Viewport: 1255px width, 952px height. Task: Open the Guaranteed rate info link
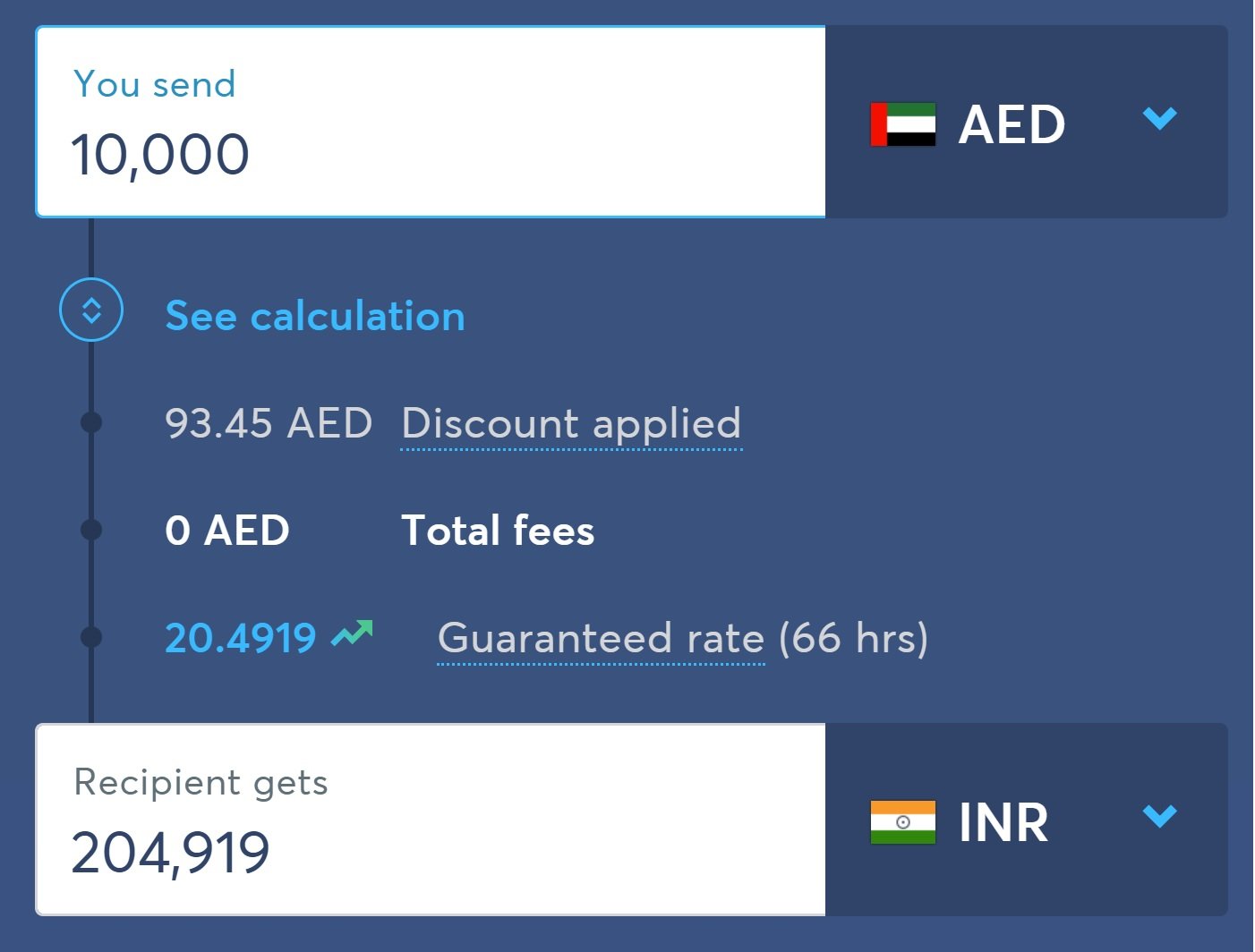click(601, 639)
